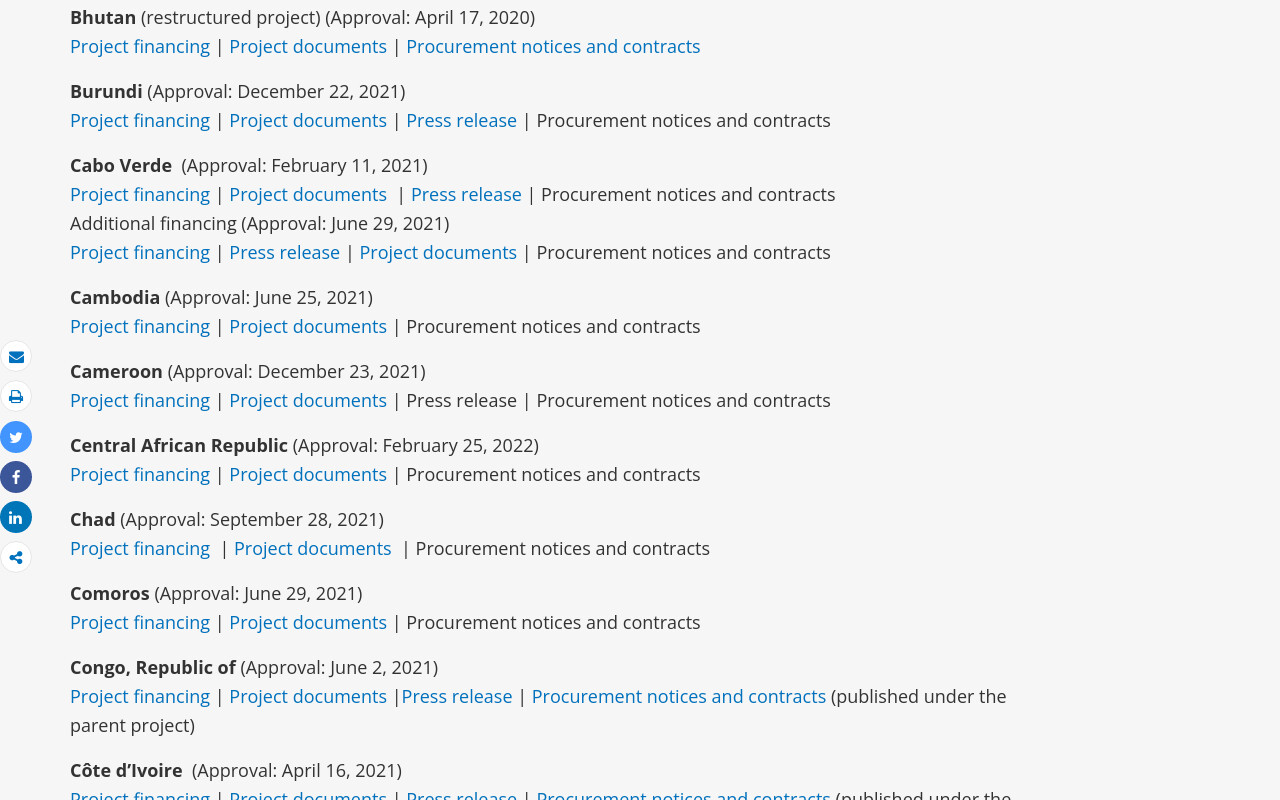Share on LinkedIn icon
The width and height of the screenshot is (1280, 800).
click(x=16, y=517)
